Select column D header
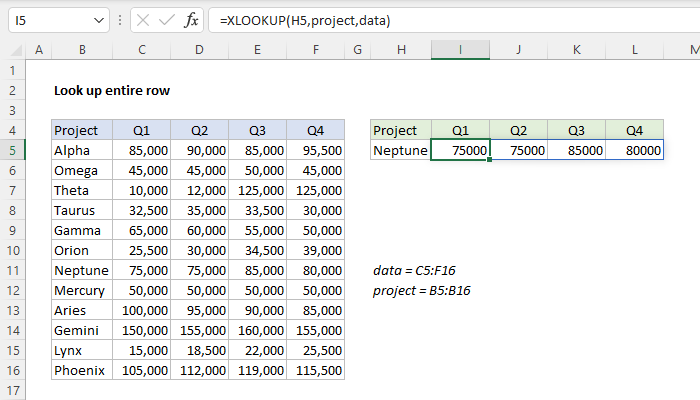Screen dimensions: 700x400 [200, 50]
